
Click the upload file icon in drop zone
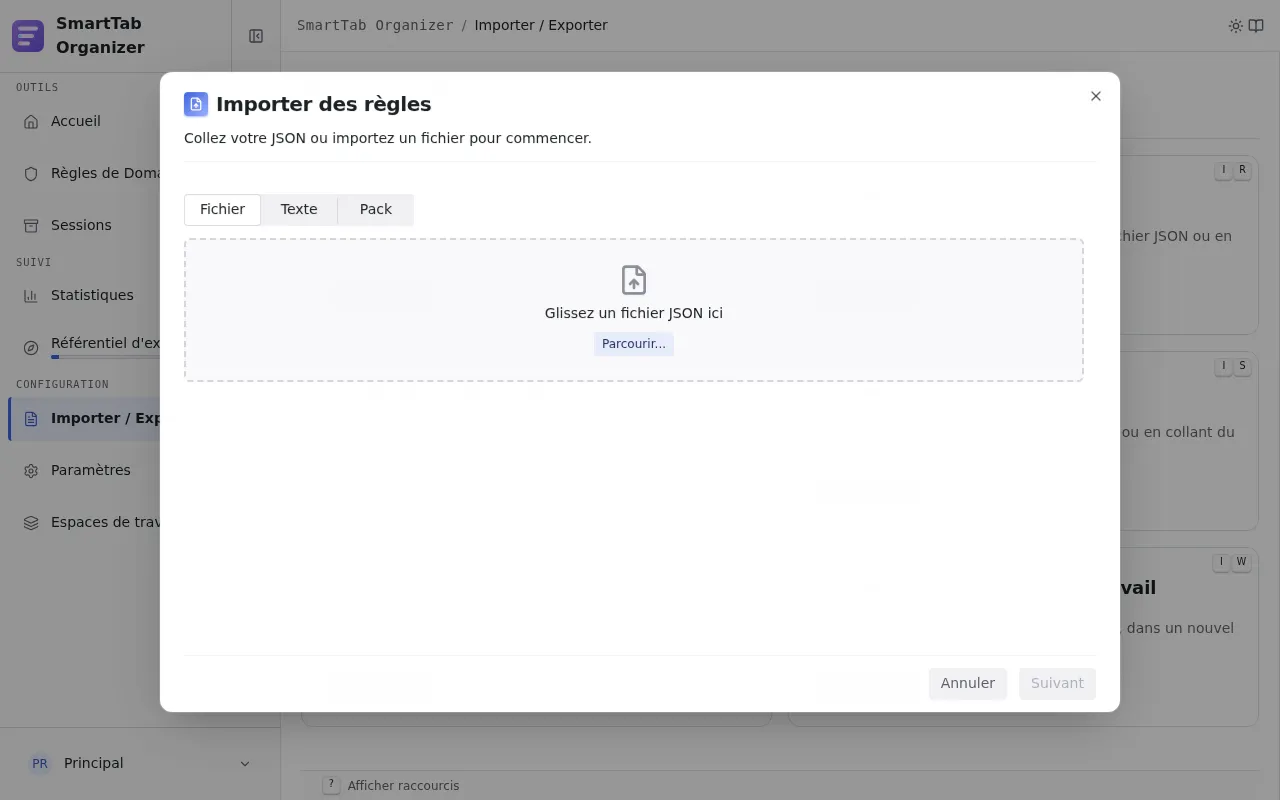634,280
